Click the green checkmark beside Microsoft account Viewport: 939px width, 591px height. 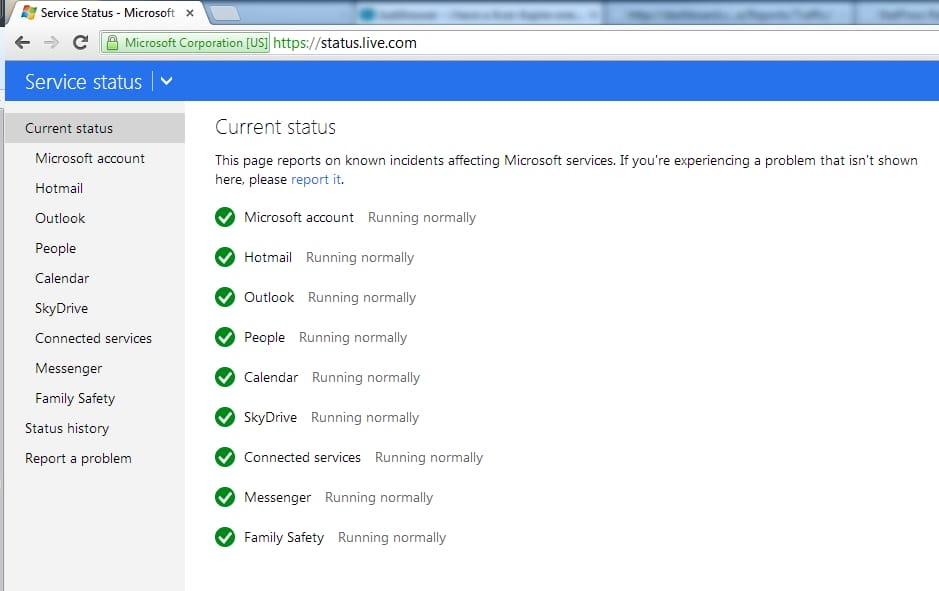pos(225,217)
